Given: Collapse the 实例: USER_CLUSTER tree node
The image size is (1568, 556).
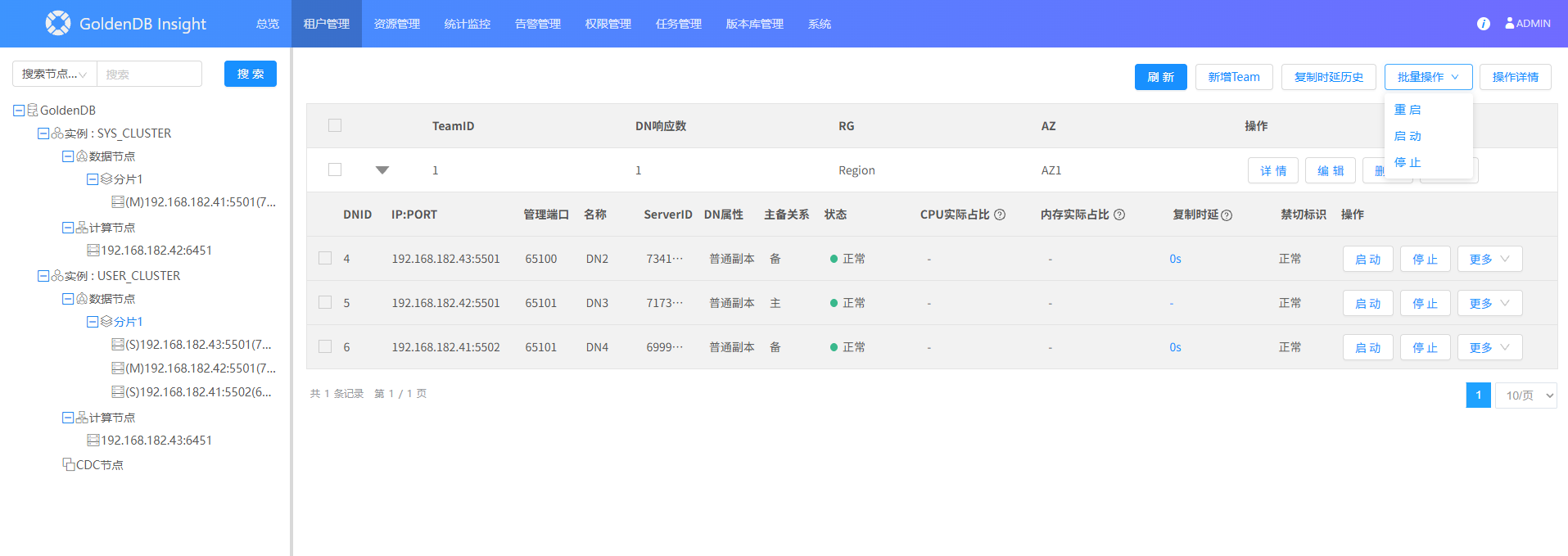Looking at the screenshot, I should click(43, 276).
